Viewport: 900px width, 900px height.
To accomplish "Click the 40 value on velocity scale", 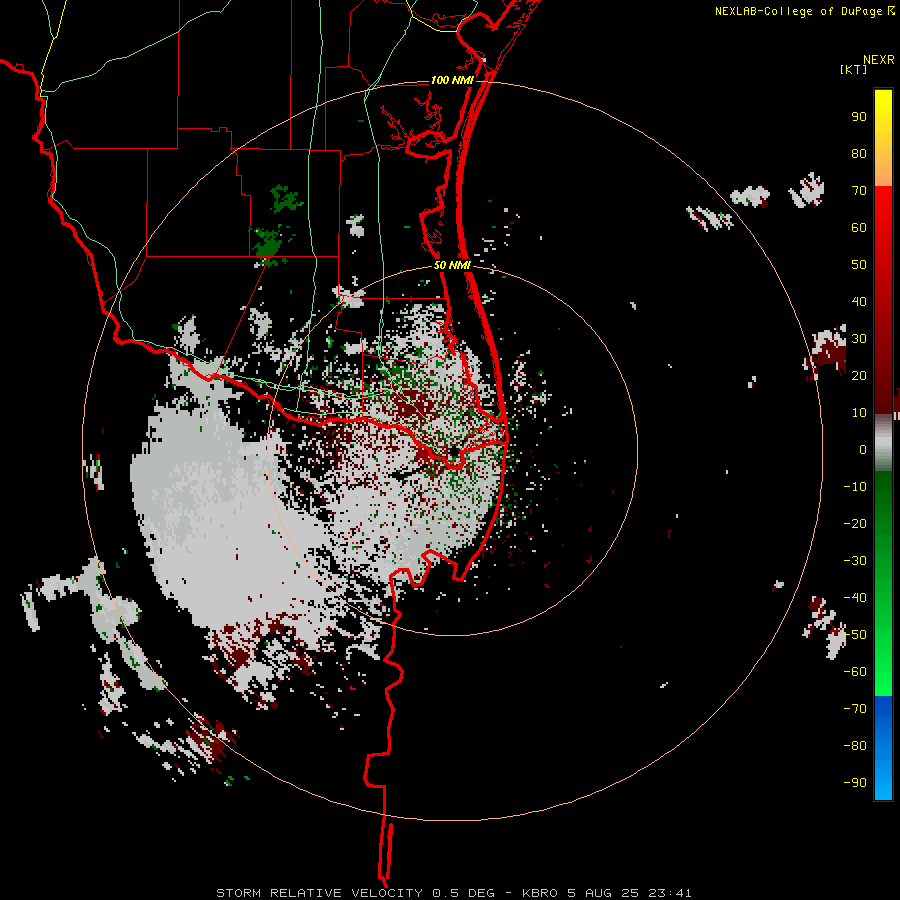I will click(x=859, y=302).
